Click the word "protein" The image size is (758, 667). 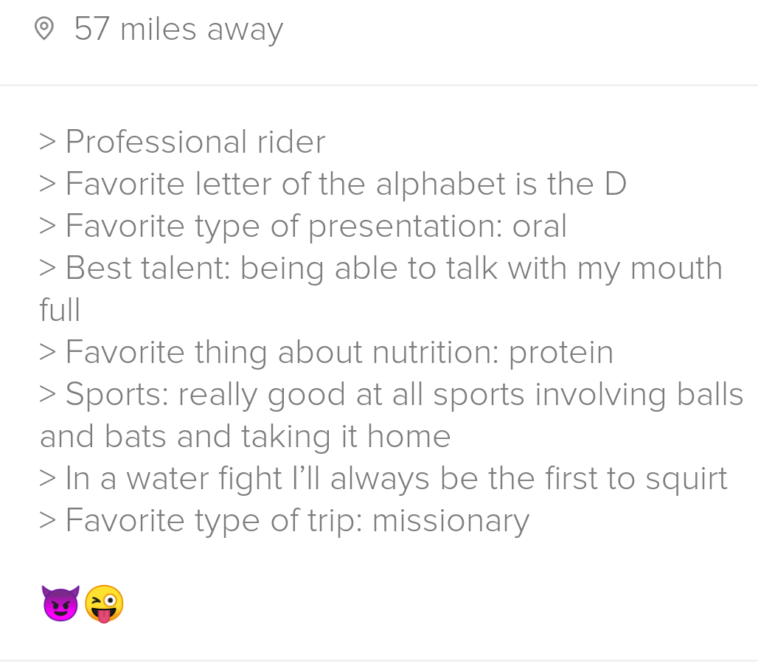(561, 352)
